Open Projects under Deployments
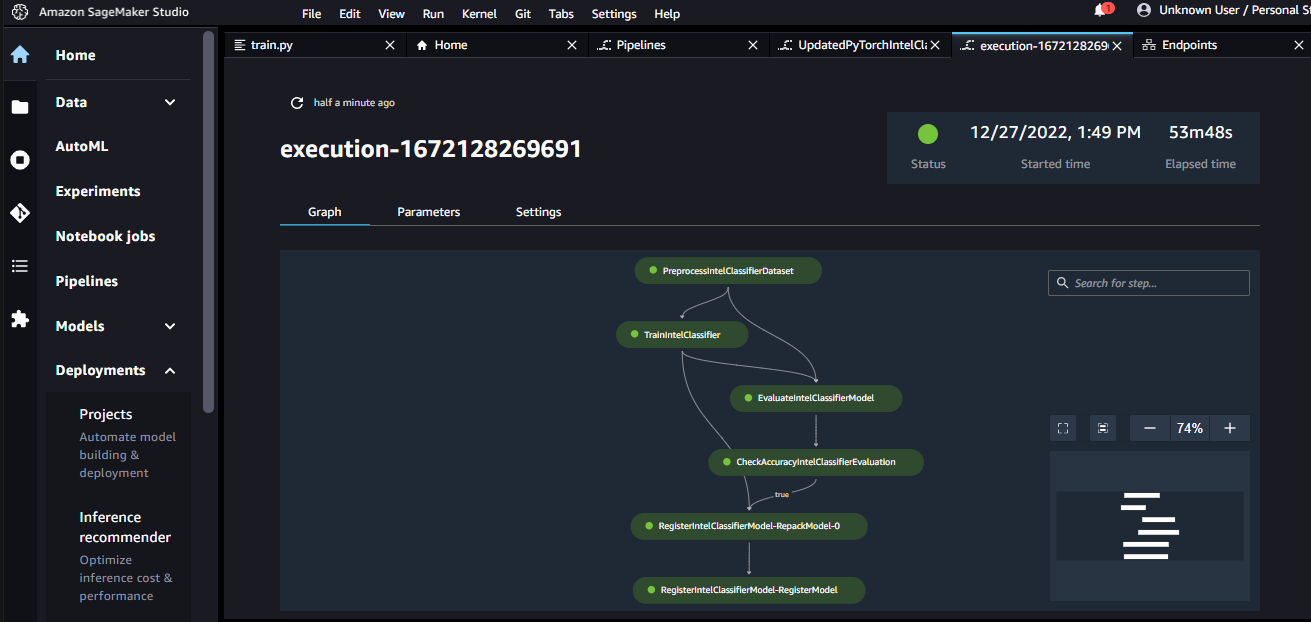Screen dimensions: 1311x622 [x=106, y=414]
